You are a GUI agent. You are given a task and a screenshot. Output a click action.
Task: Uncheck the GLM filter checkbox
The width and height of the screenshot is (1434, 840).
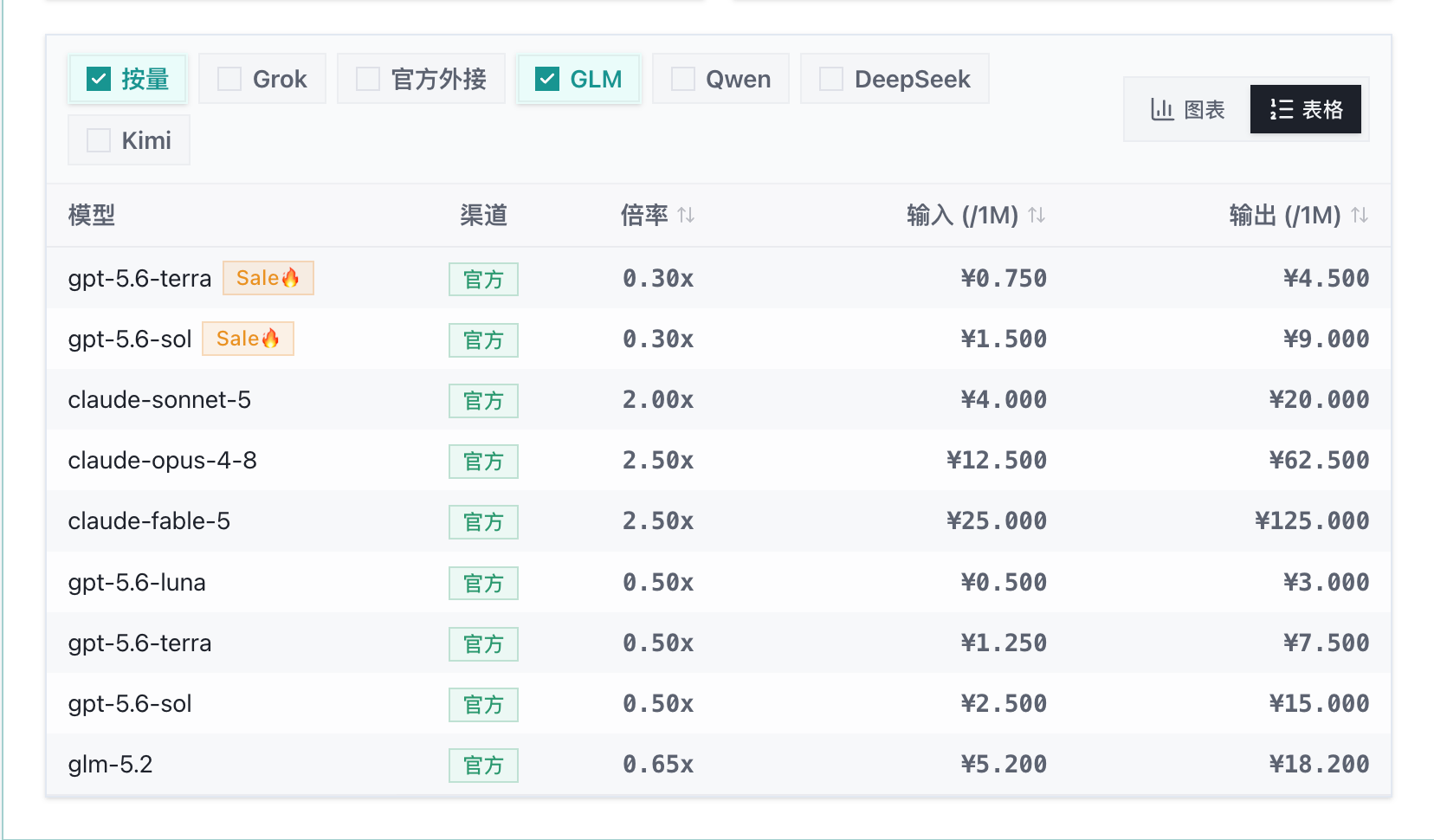click(547, 79)
